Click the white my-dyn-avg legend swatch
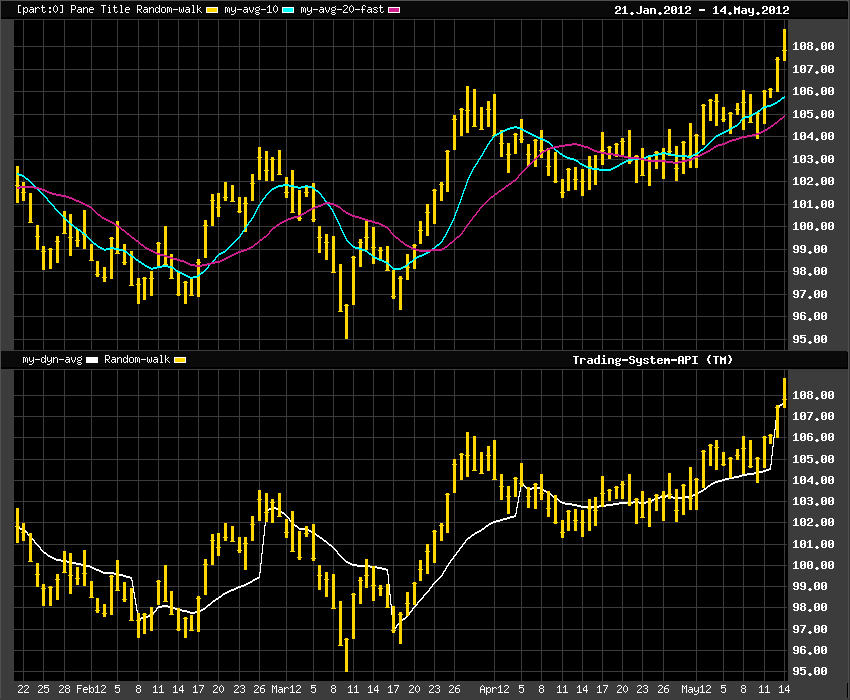 point(92,359)
